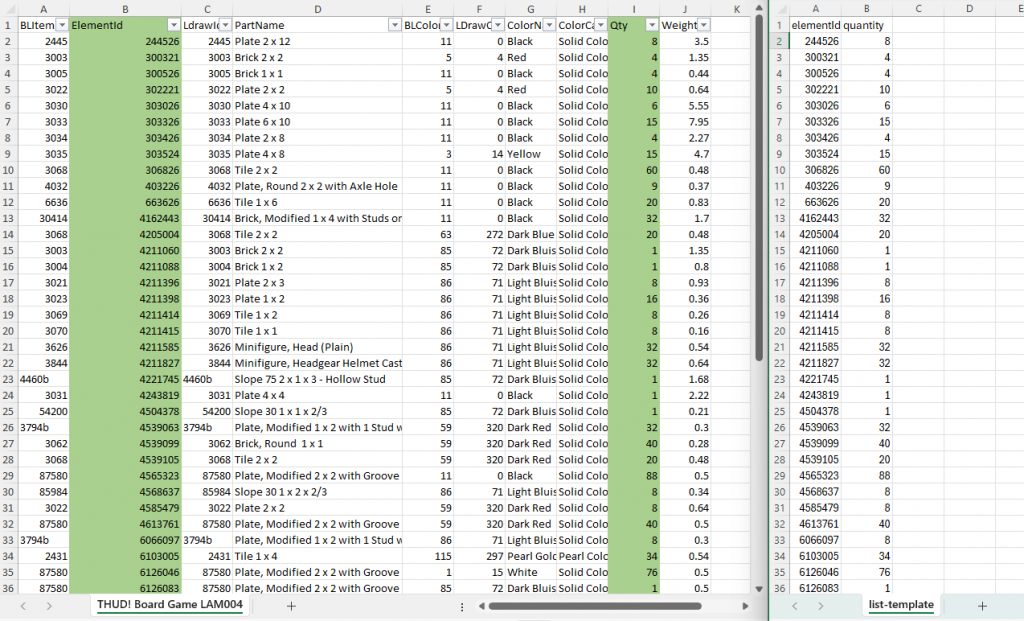Click next sheet arrow in left workbook
1024x621 pixels.
click(x=50, y=606)
